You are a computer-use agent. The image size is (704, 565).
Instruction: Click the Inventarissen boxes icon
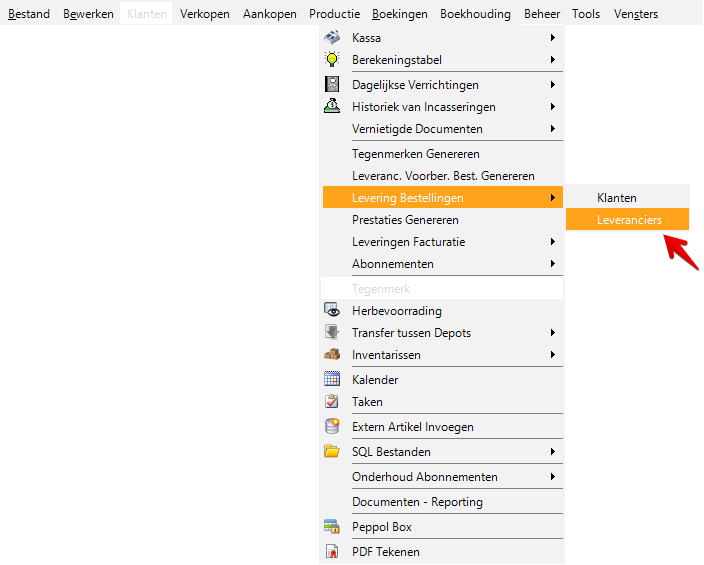click(332, 355)
